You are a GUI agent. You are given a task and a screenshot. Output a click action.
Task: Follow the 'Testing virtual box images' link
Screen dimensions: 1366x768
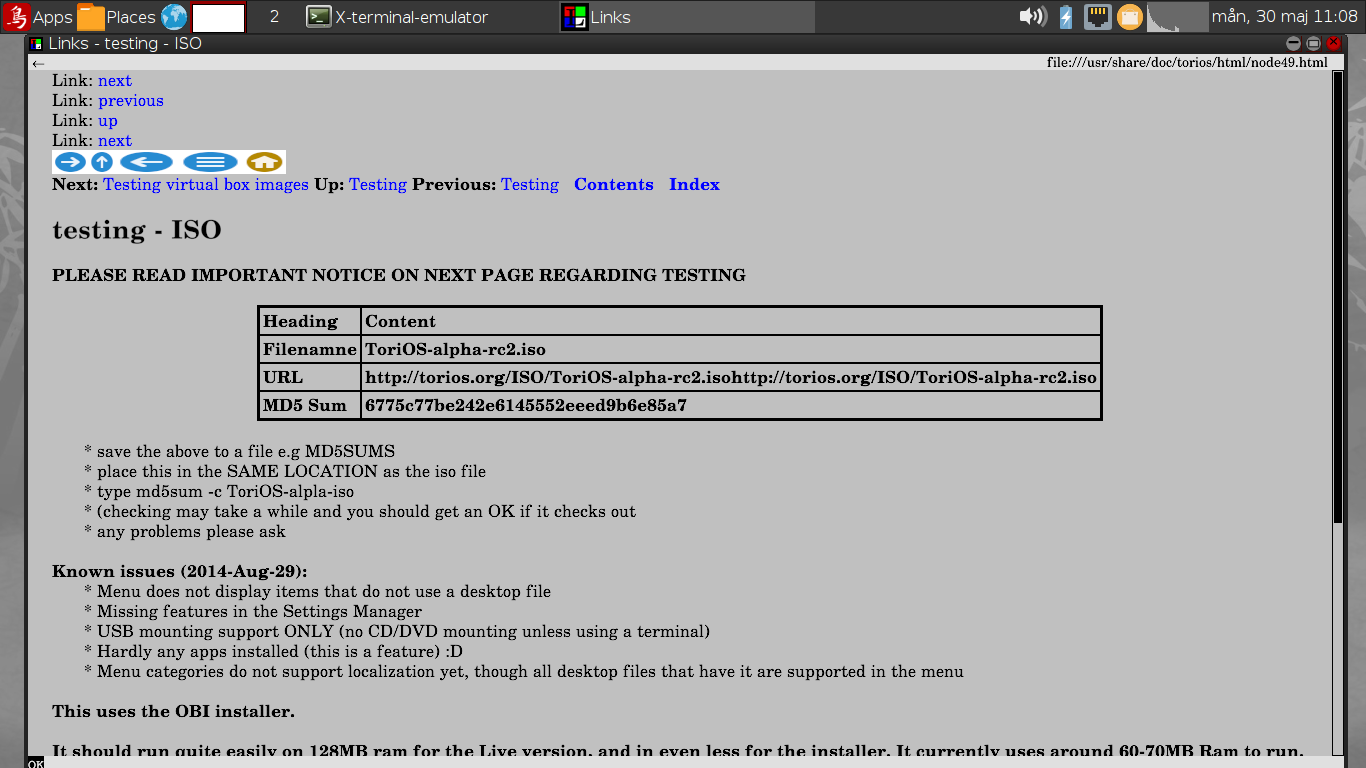tap(206, 184)
